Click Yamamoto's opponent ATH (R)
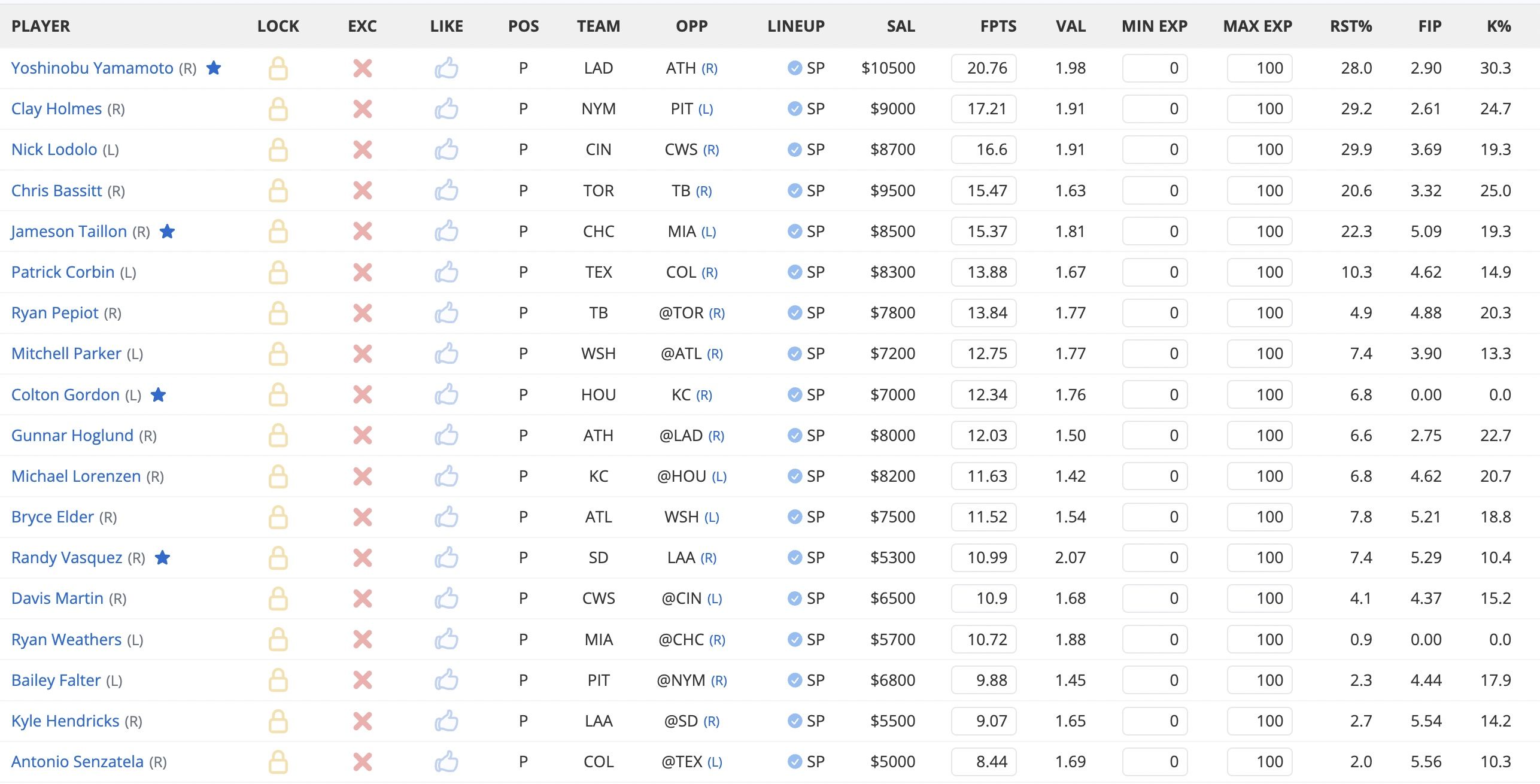The height and width of the screenshot is (784, 1540). coord(691,68)
